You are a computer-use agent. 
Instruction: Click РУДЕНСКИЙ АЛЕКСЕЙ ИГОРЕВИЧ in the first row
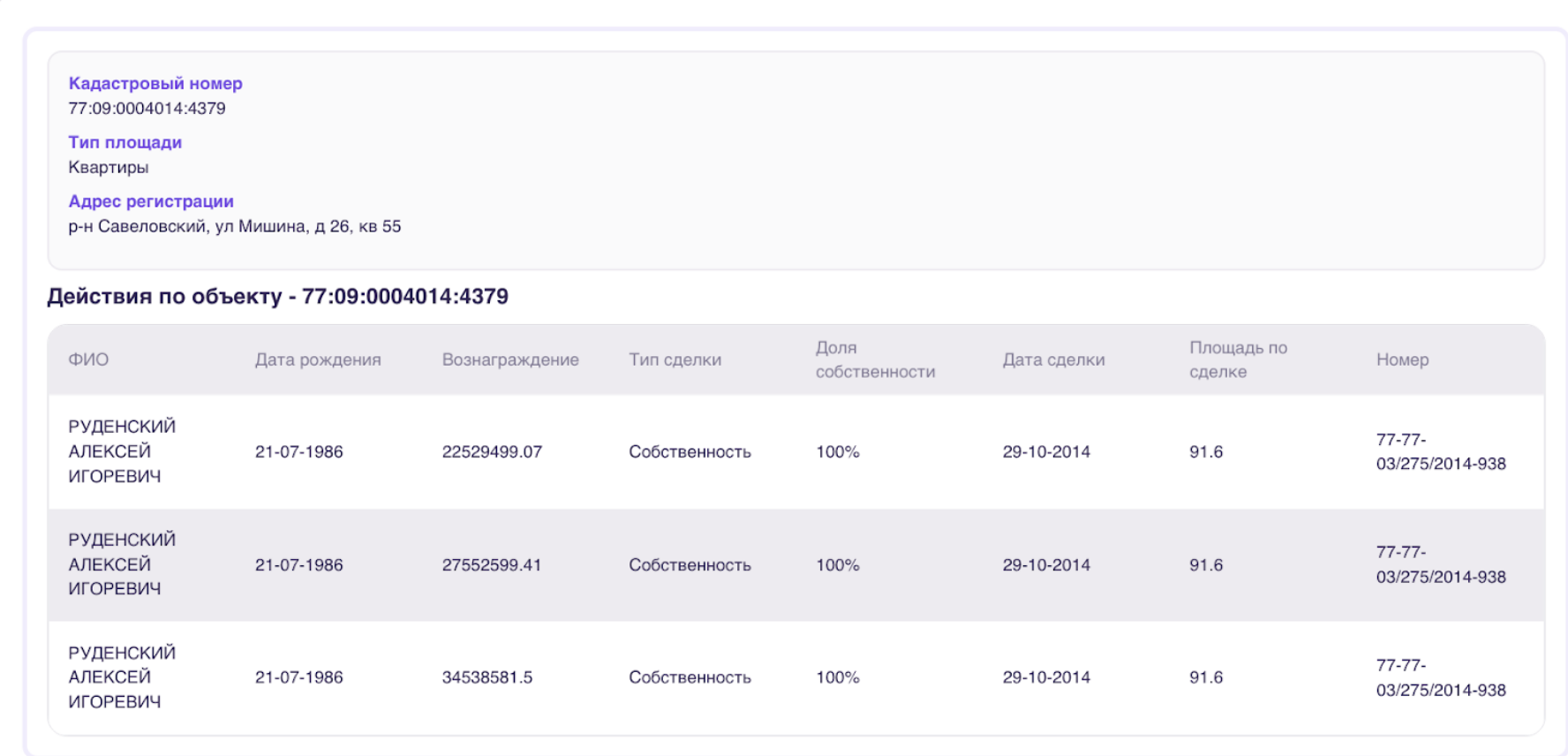pos(122,451)
